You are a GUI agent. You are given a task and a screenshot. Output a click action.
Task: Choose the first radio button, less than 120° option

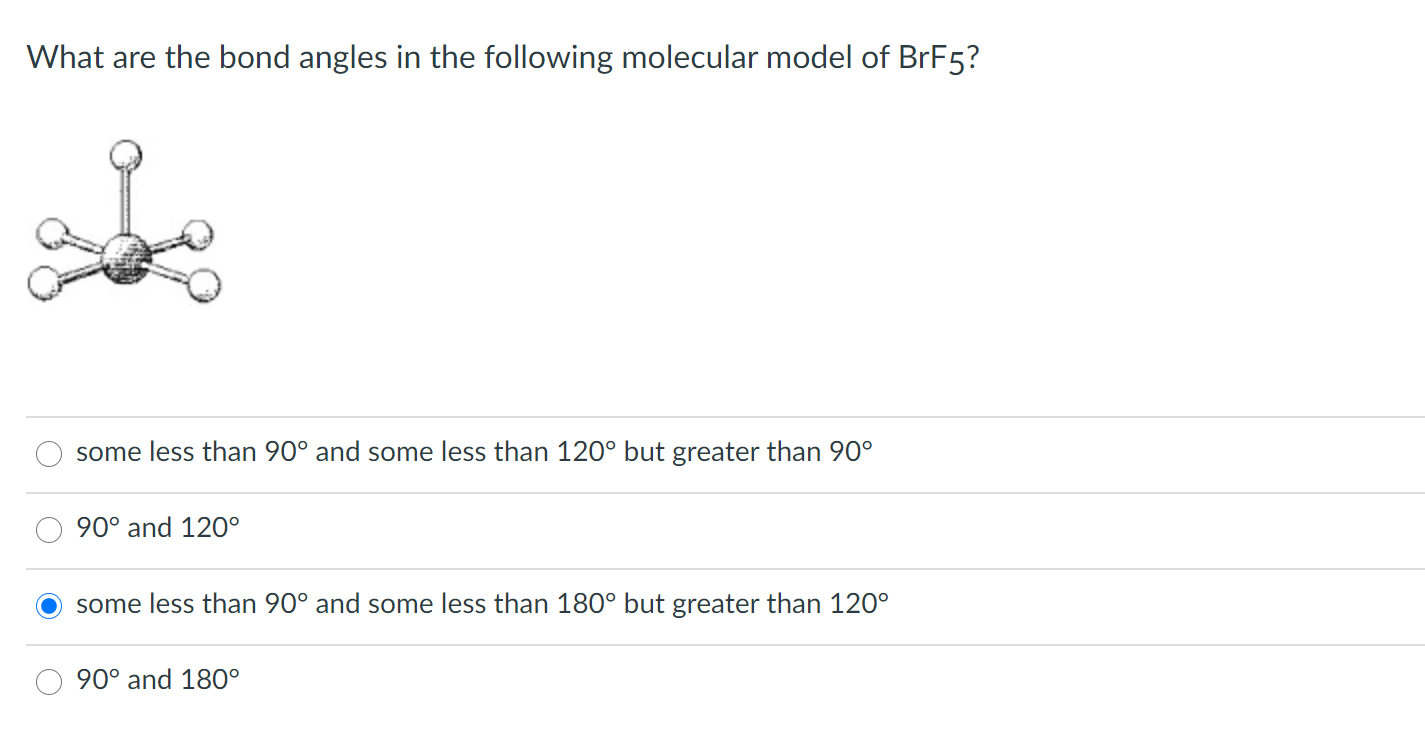(49, 454)
